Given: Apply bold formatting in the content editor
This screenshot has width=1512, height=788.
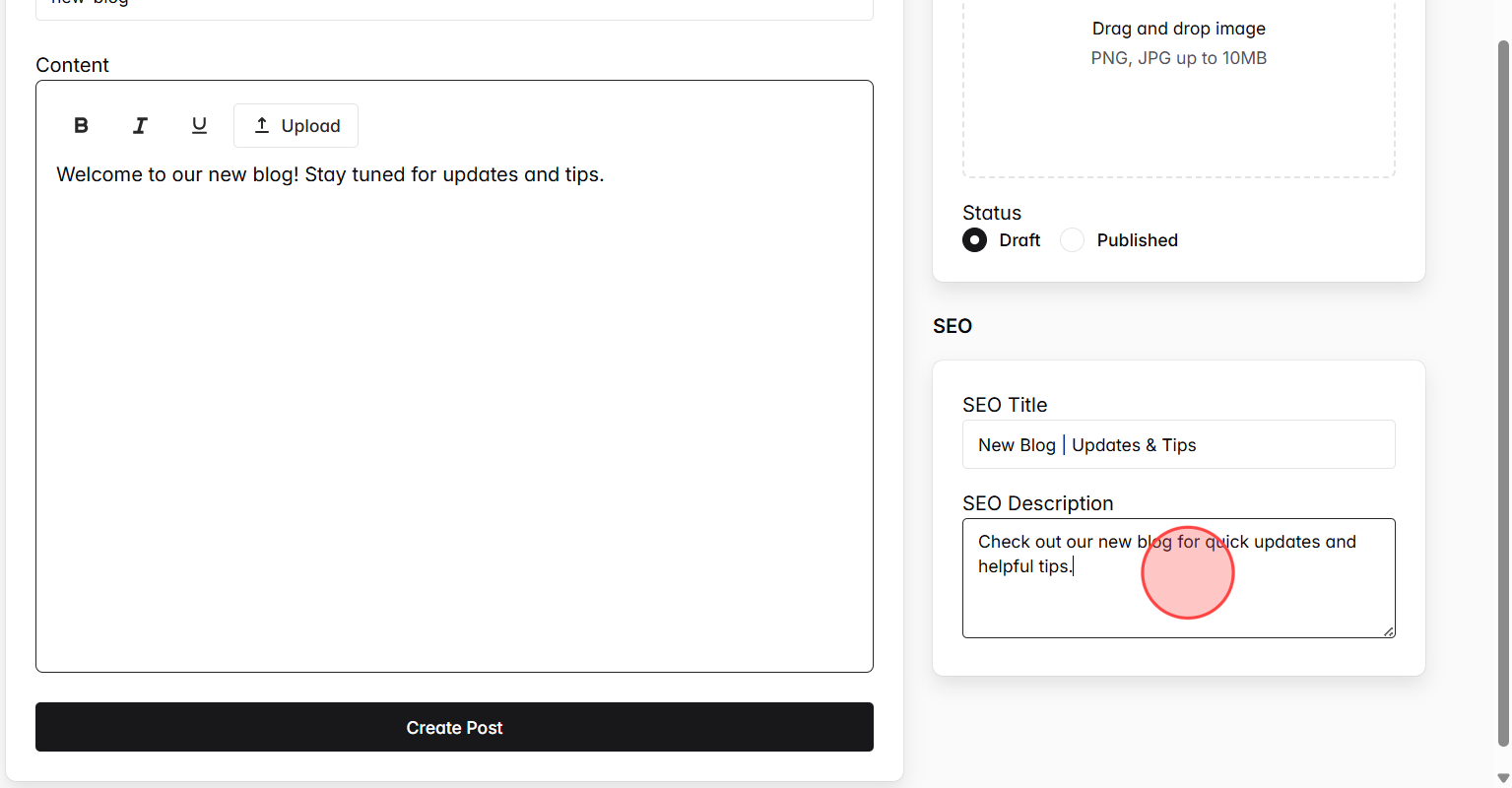Looking at the screenshot, I should coord(80,125).
